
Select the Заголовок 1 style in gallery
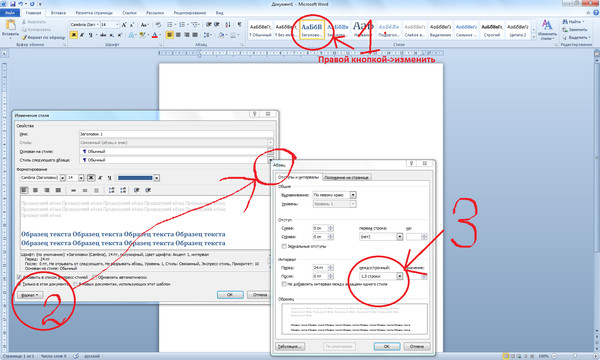click(312, 30)
